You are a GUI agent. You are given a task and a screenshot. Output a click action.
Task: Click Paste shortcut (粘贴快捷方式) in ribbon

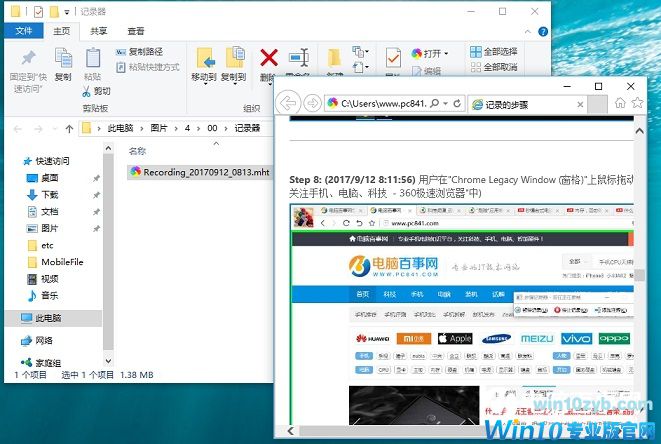[x=148, y=67]
